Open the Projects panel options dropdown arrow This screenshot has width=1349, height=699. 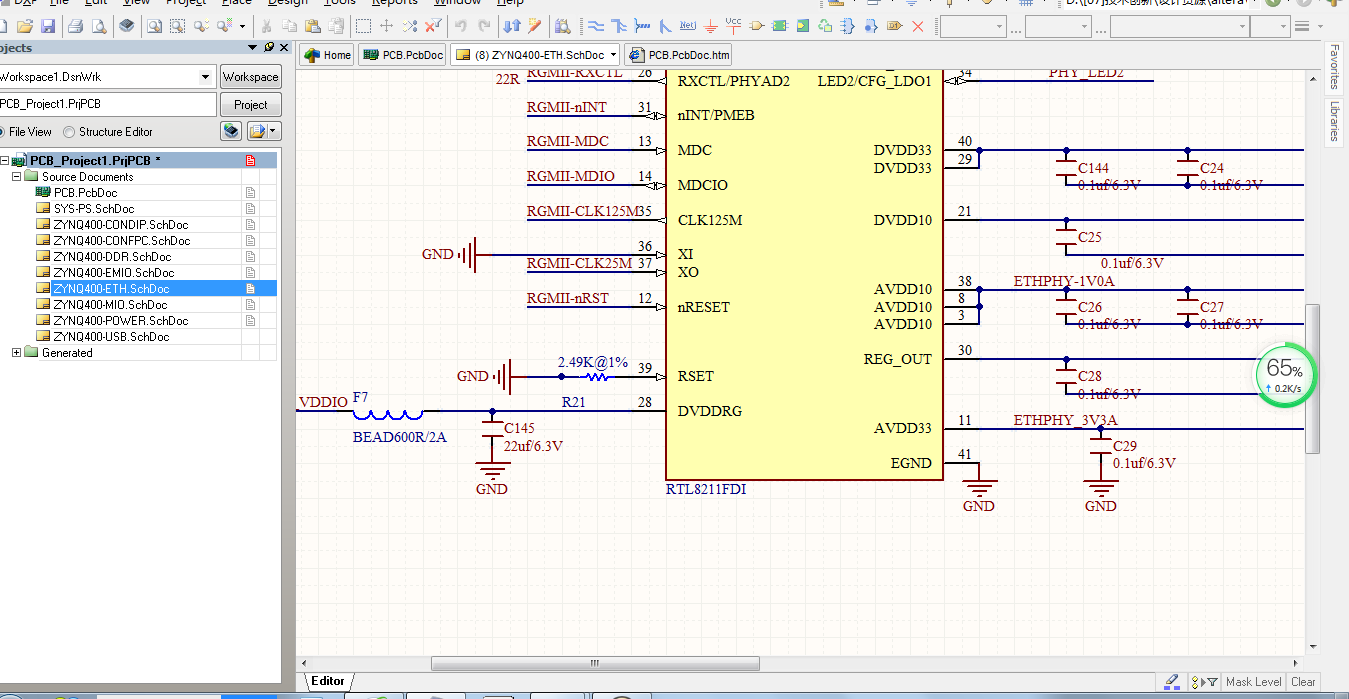[253, 47]
